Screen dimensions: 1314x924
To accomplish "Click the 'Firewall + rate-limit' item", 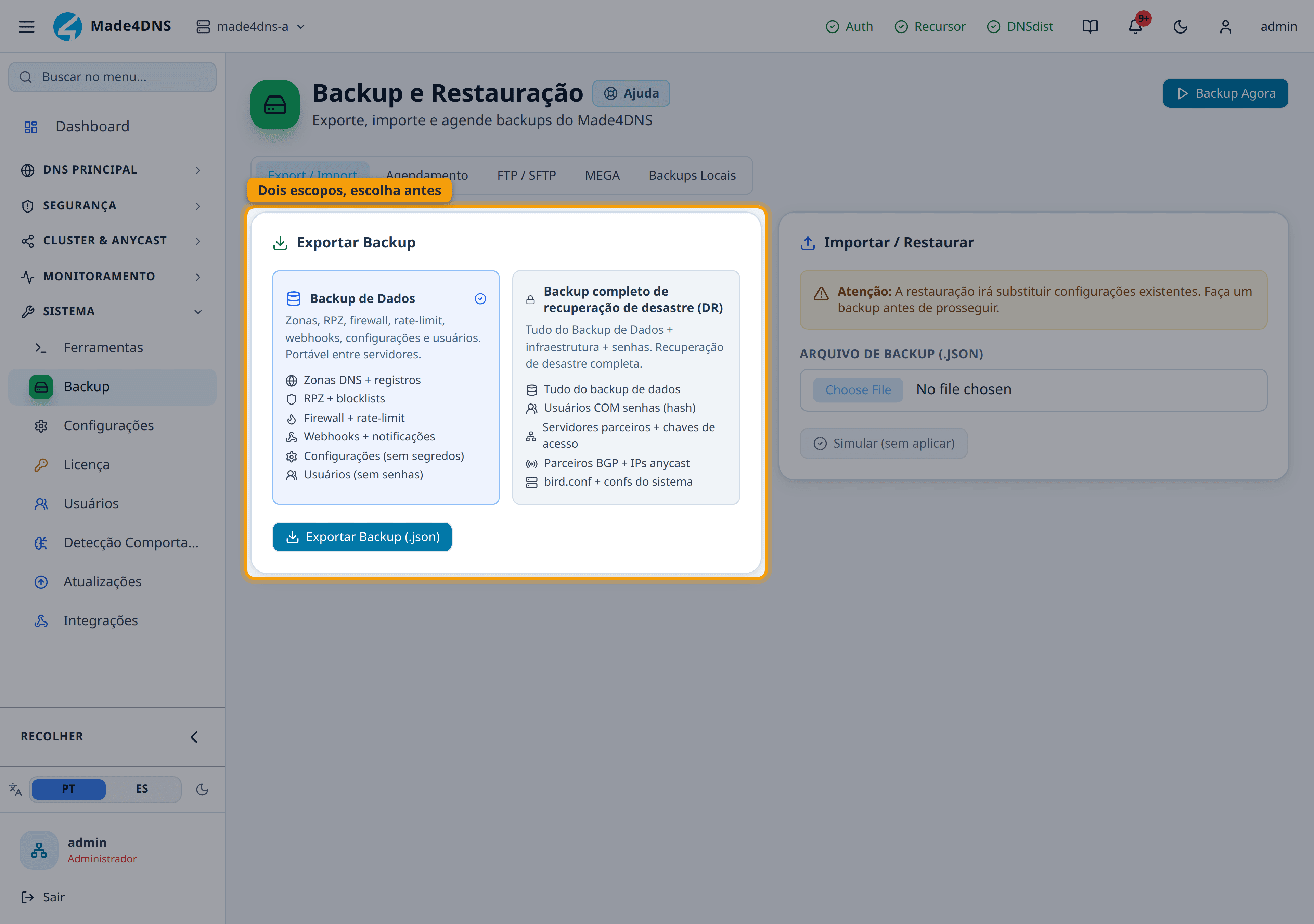I will pyautogui.click(x=345, y=419).
